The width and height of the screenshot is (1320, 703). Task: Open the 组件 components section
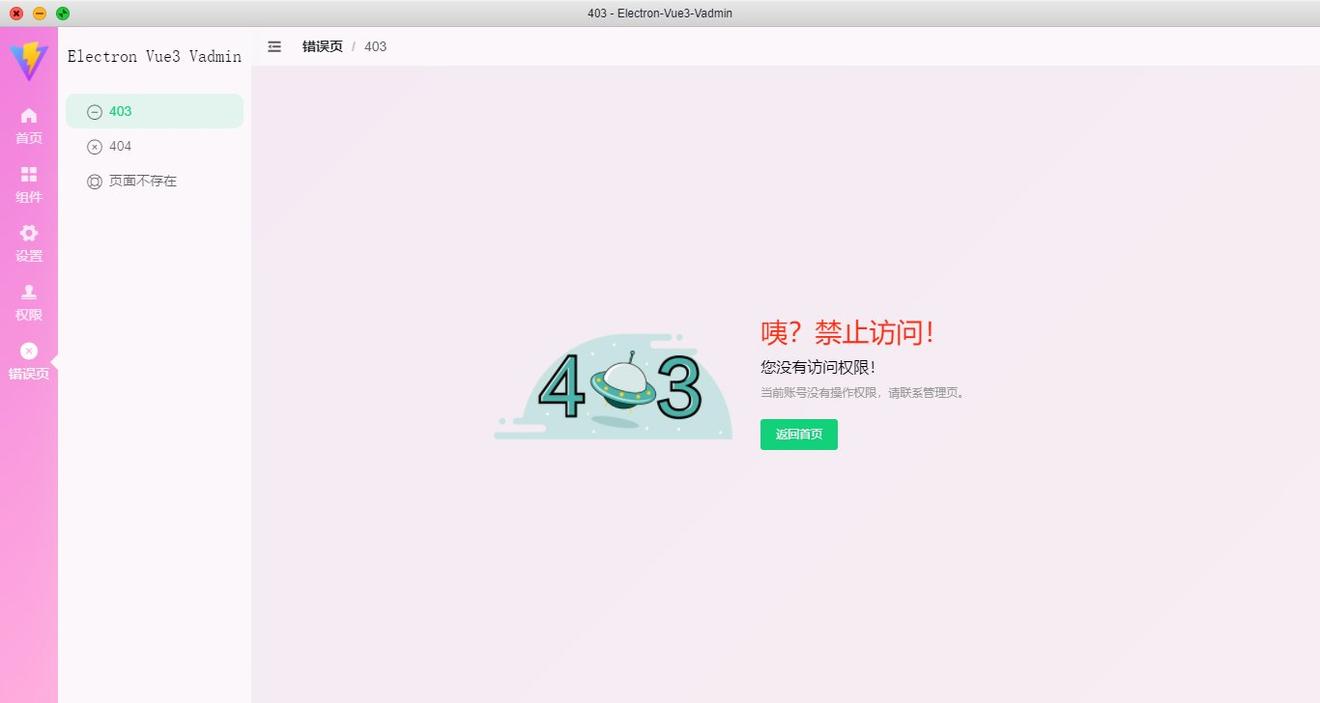coord(29,184)
